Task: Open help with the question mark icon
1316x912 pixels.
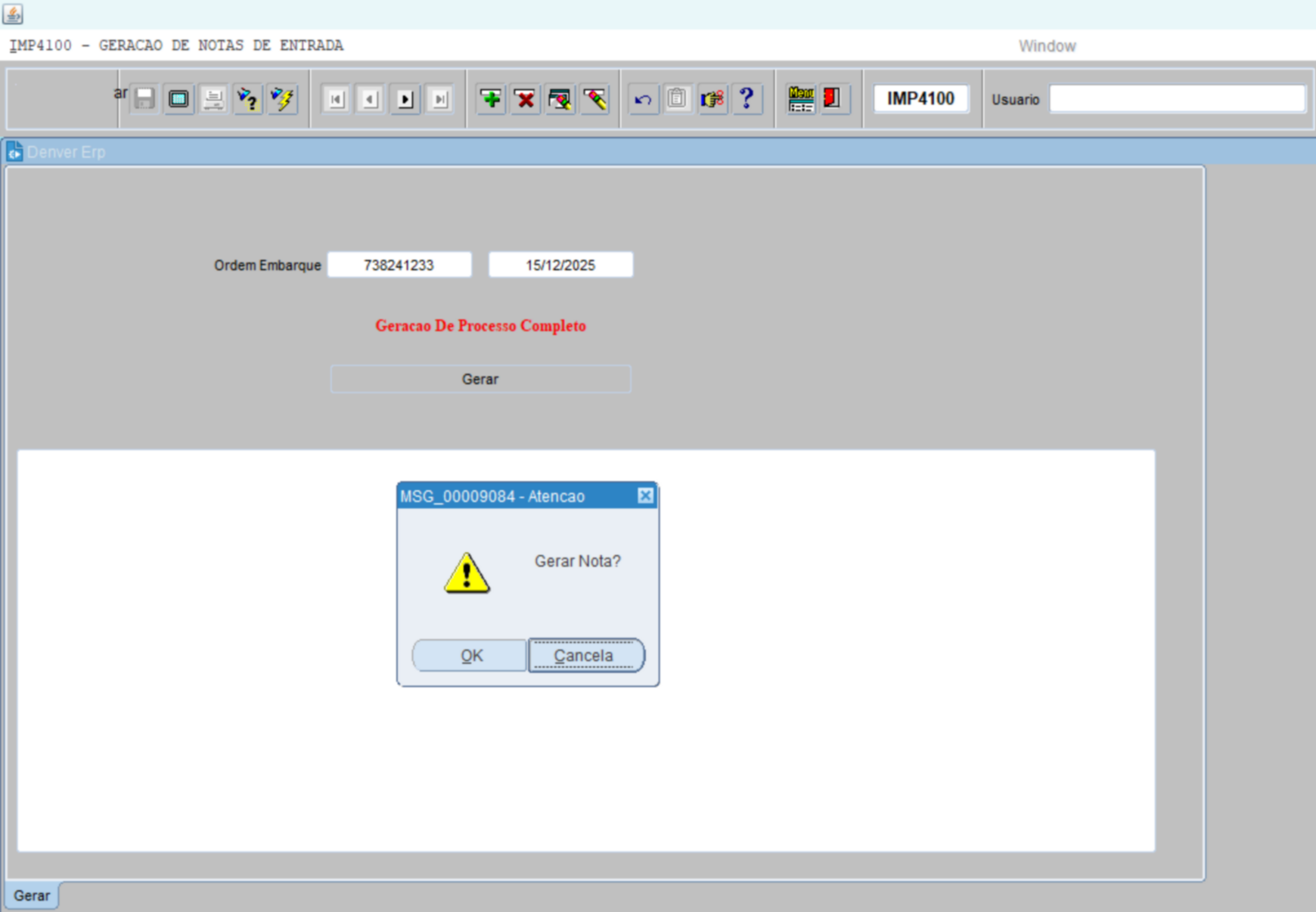Action: pos(746,99)
